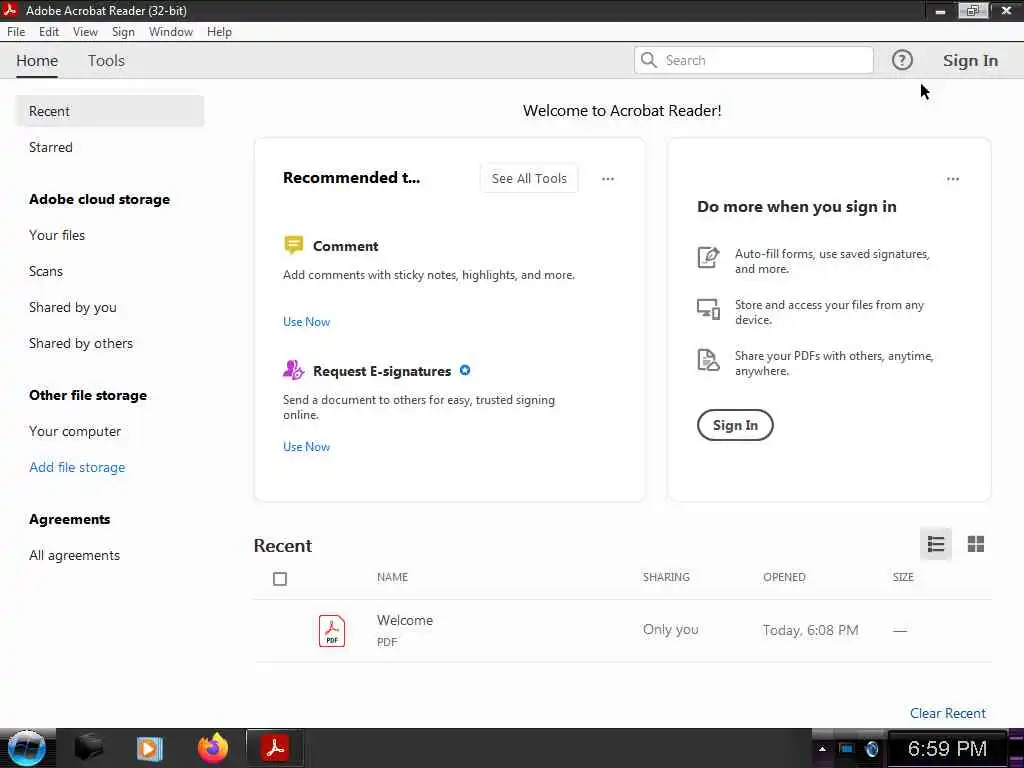Click the rounded Sign In button in card
1024x768 pixels.
pos(735,425)
